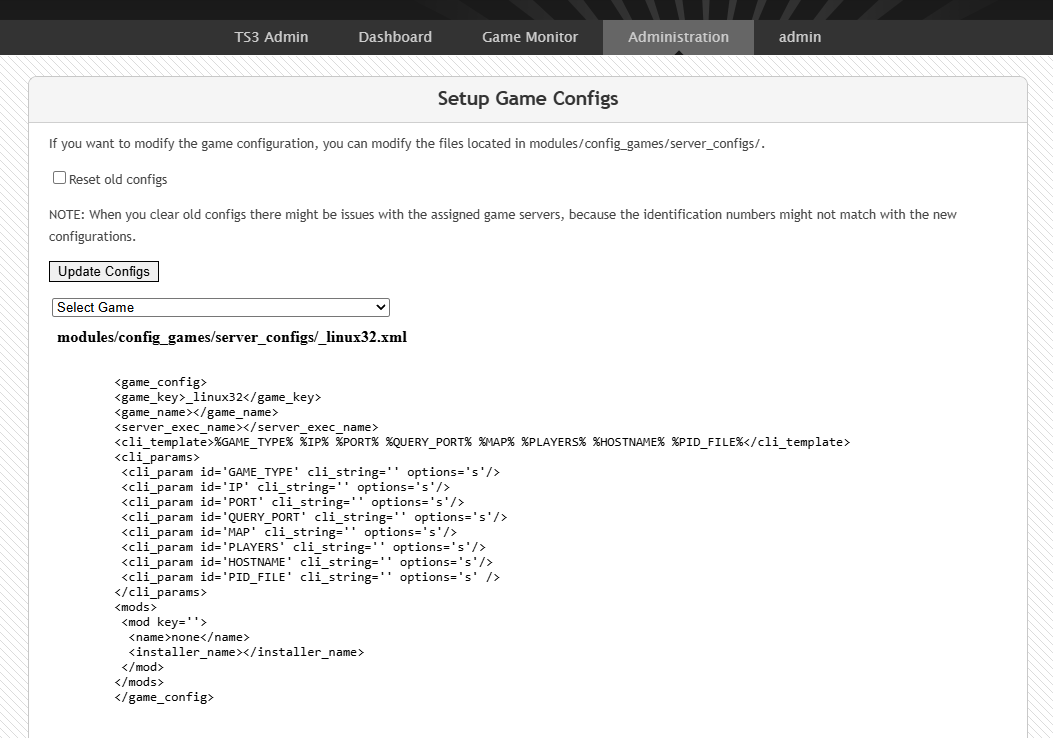Viewport: 1053px width, 738px height.
Task: Click the closing </cli_params> tag
Action: pos(161,592)
